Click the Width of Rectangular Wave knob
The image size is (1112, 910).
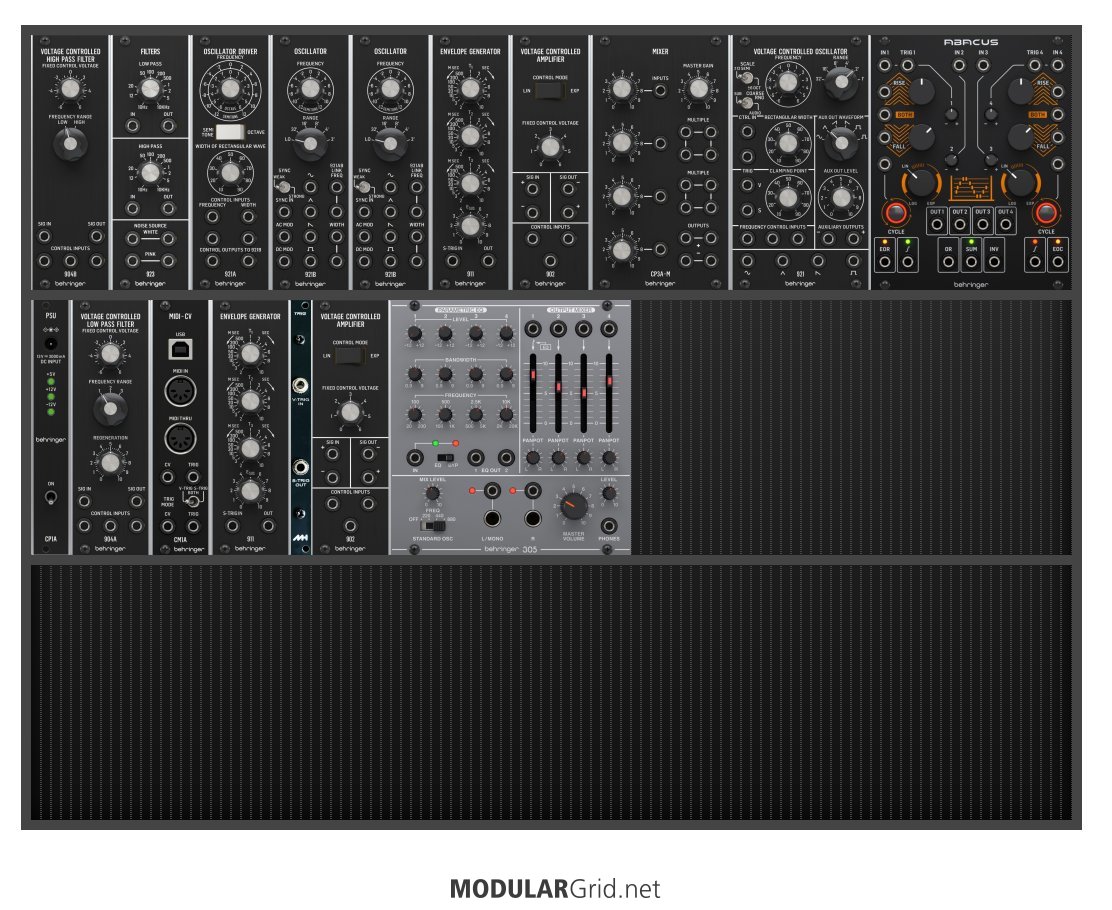(230, 172)
